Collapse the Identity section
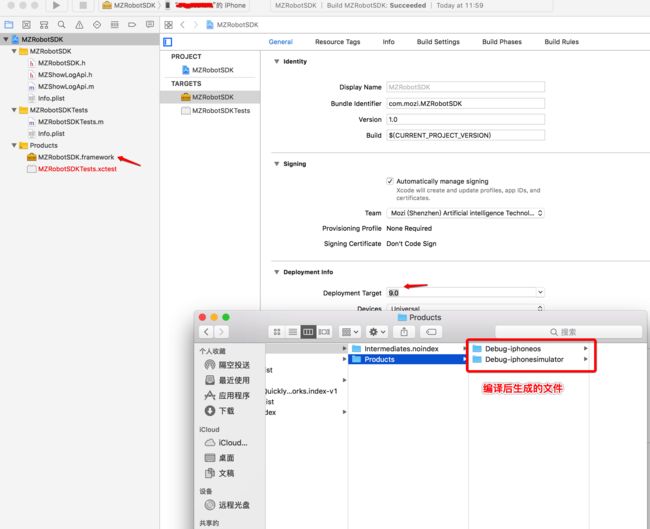The width and height of the screenshot is (650, 529). 276,61
